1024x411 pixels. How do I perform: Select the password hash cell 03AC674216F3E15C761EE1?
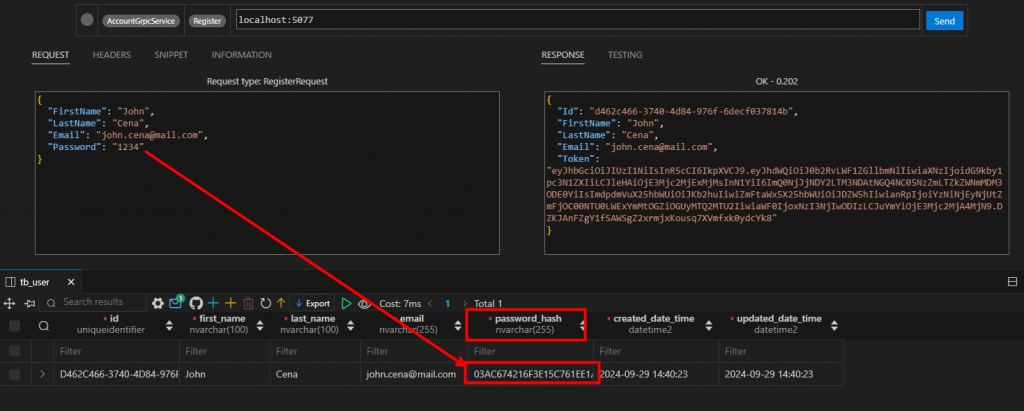(x=531, y=374)
